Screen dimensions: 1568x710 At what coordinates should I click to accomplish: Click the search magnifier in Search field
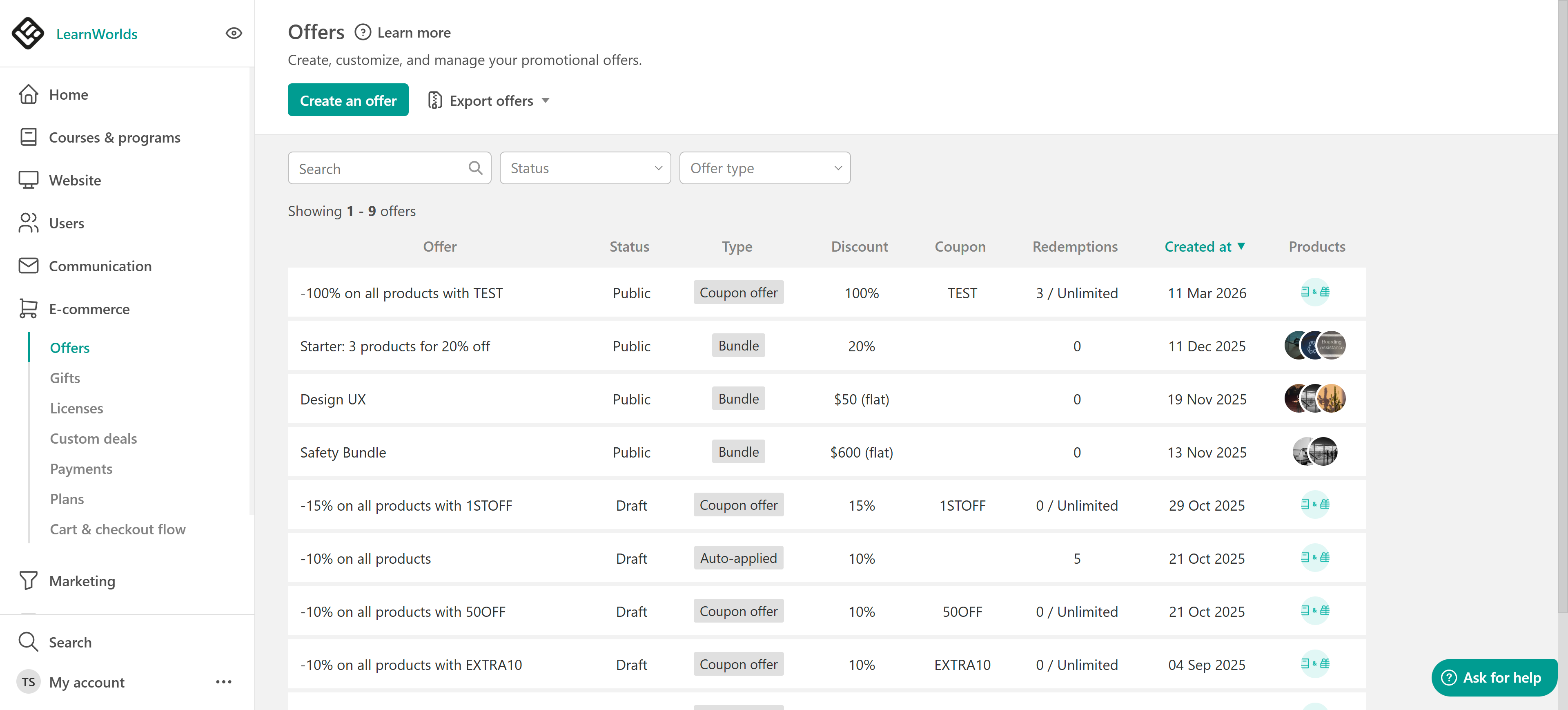point(475,168)
